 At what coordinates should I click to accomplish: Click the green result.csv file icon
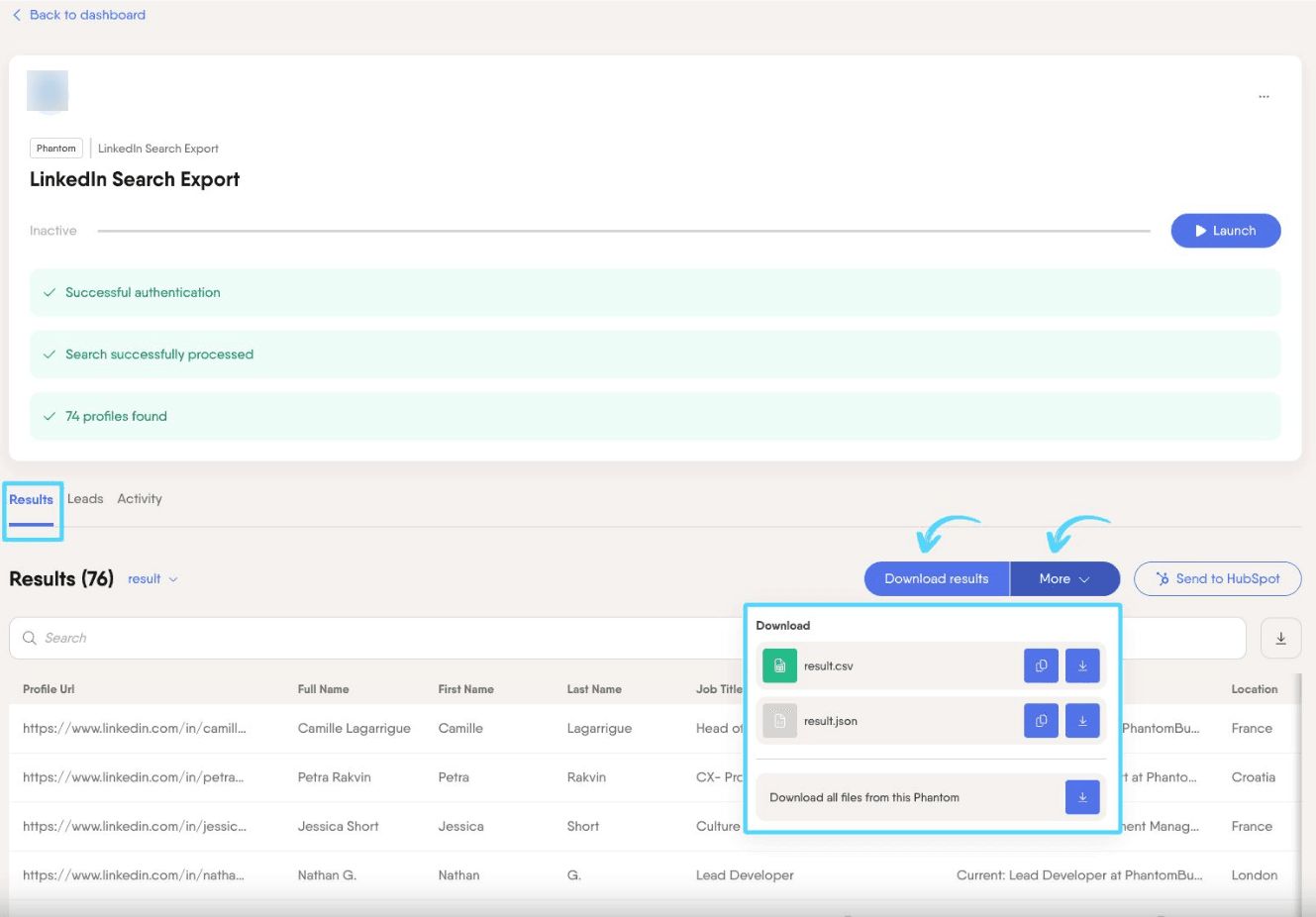tap(779, 666)
